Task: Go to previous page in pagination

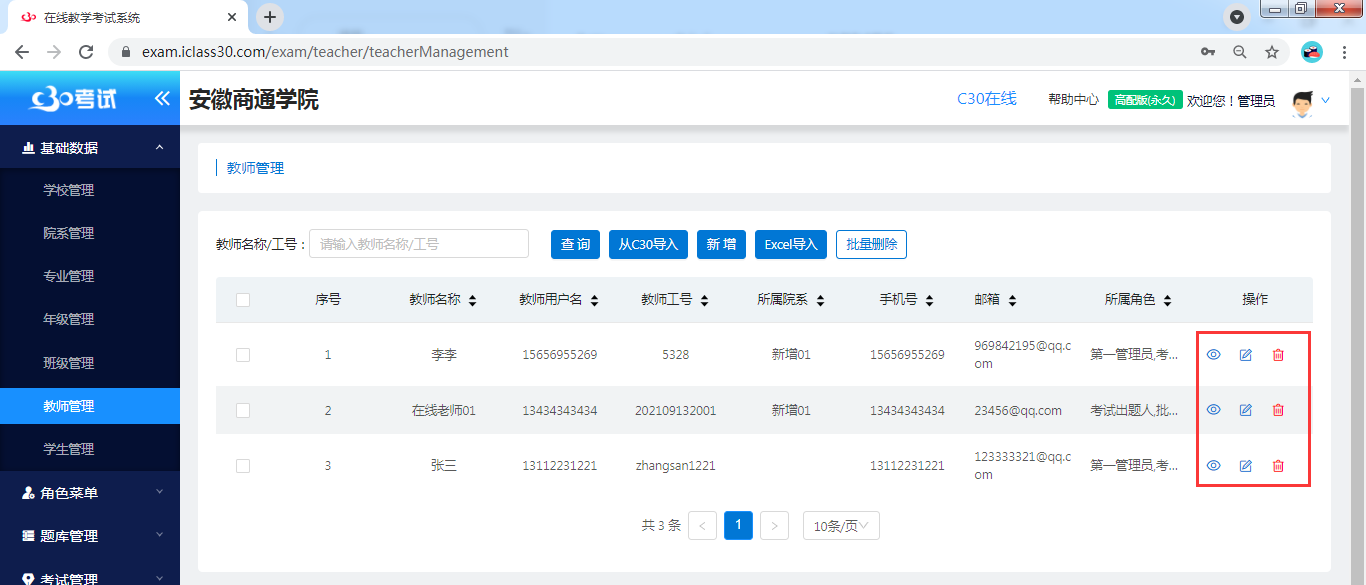Action: click(702, 525)
